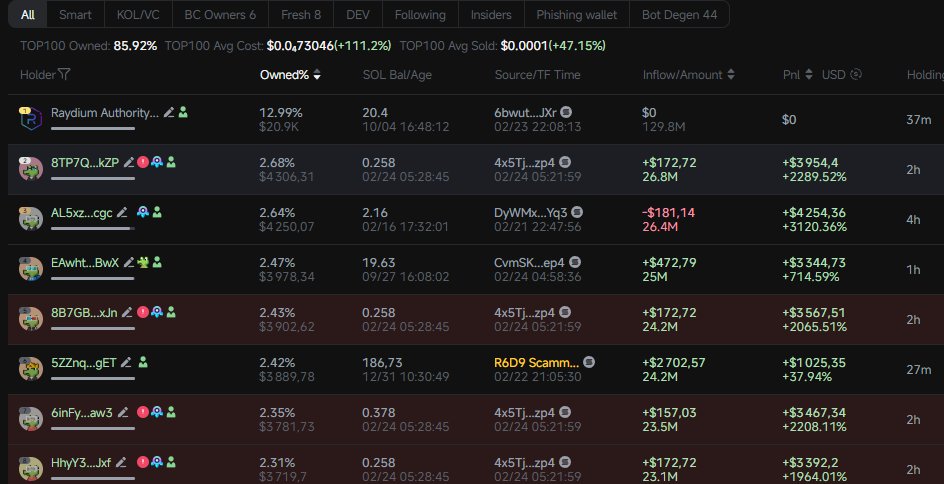The image size is (944, 484).
Task: Click the rocket badge on 8TP7Q...kZP
Action: tap(157, 162)
